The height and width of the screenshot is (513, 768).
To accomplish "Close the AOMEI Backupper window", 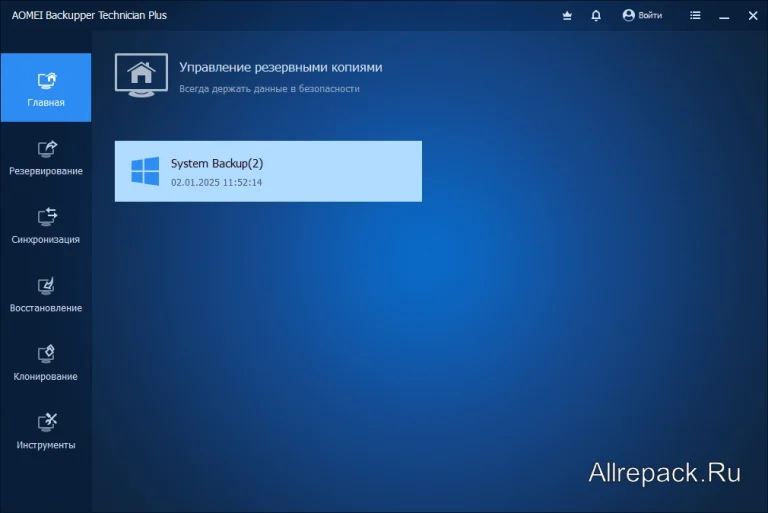I will tap(753, 16).
